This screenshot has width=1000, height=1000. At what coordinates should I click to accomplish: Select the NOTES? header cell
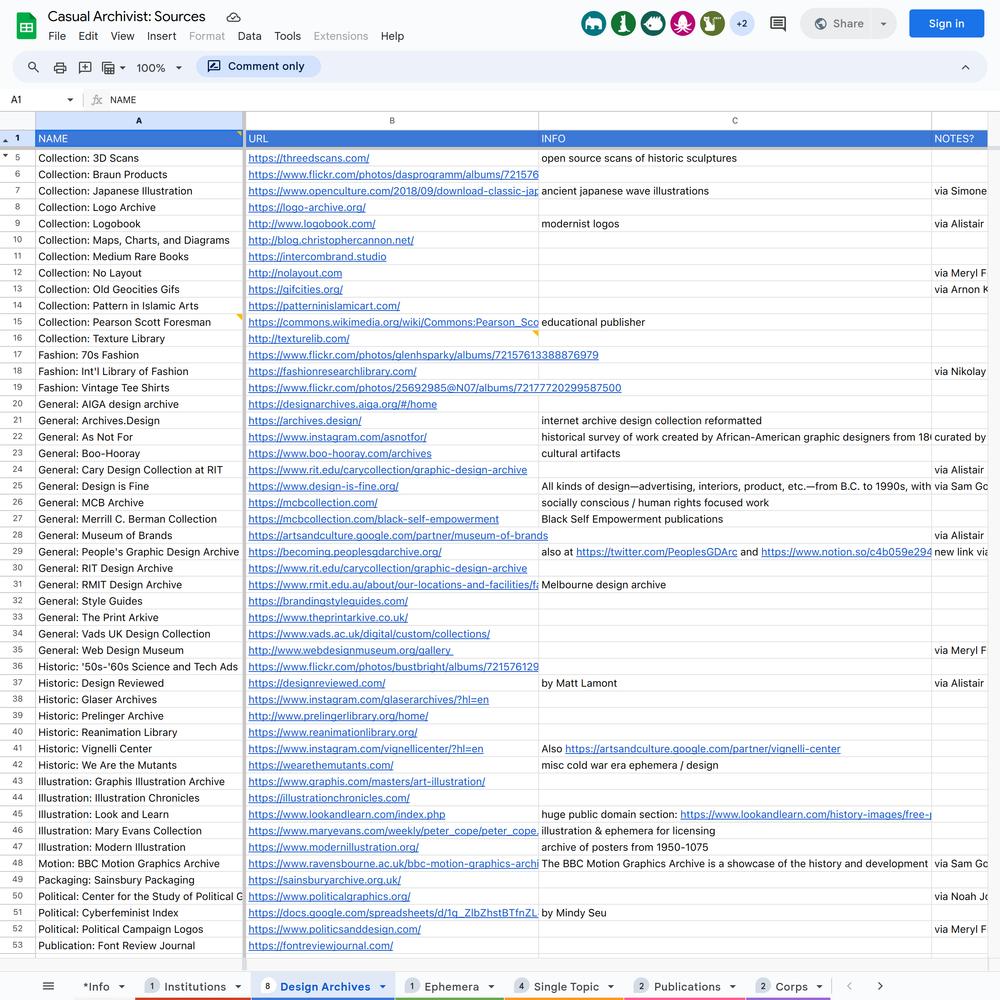959,138
